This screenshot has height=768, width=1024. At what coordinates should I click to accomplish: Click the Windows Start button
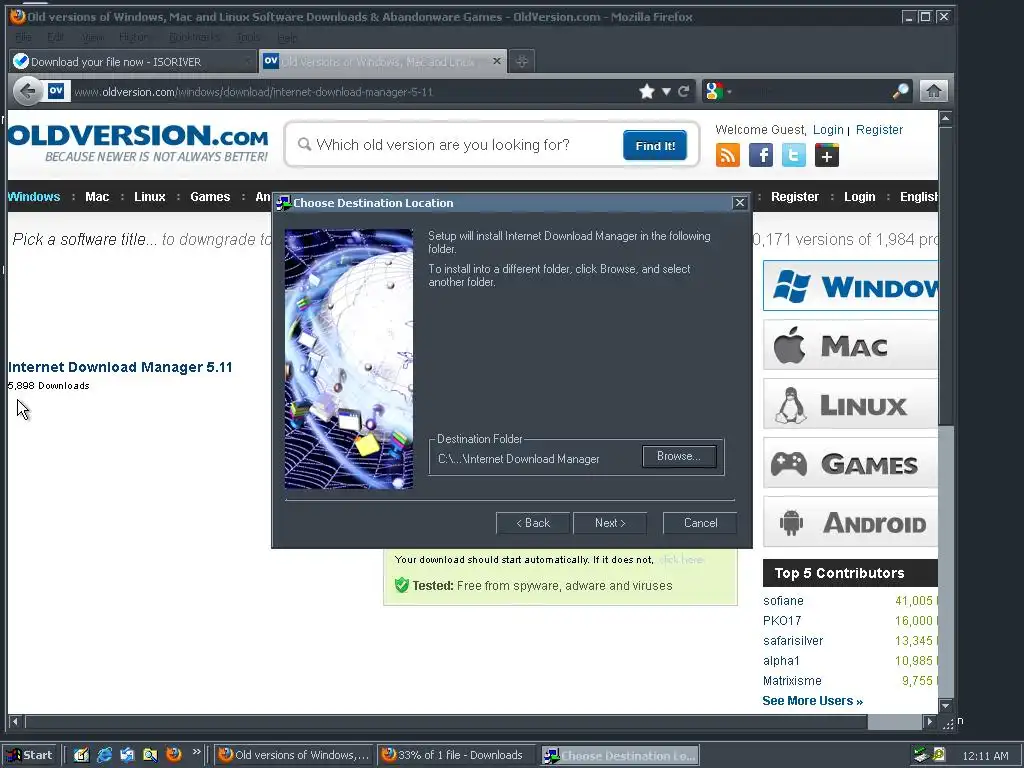pos(31,755)
